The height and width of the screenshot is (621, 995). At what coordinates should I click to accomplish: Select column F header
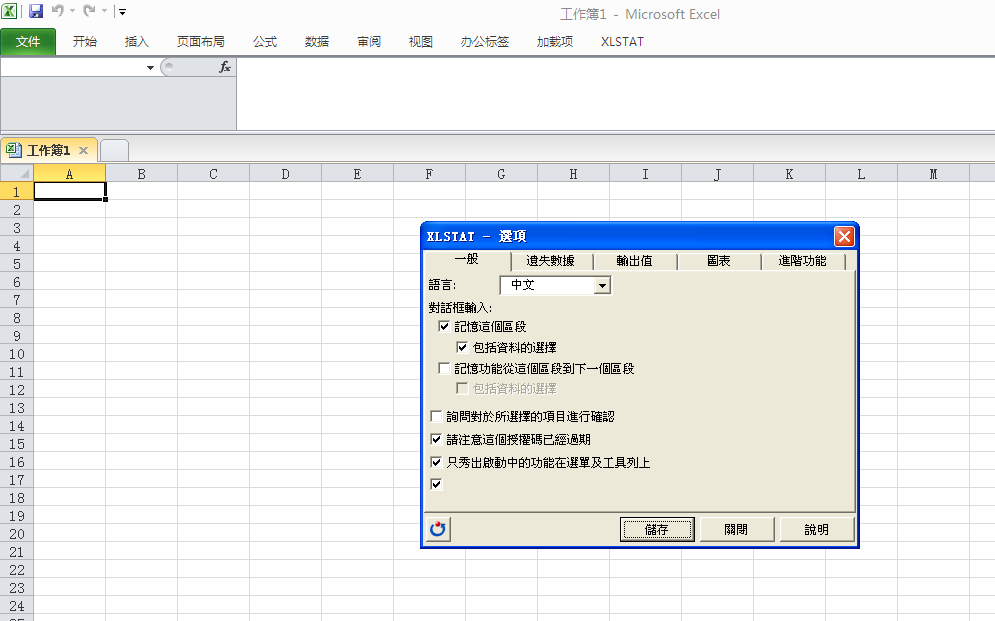[x=430, y=174]
